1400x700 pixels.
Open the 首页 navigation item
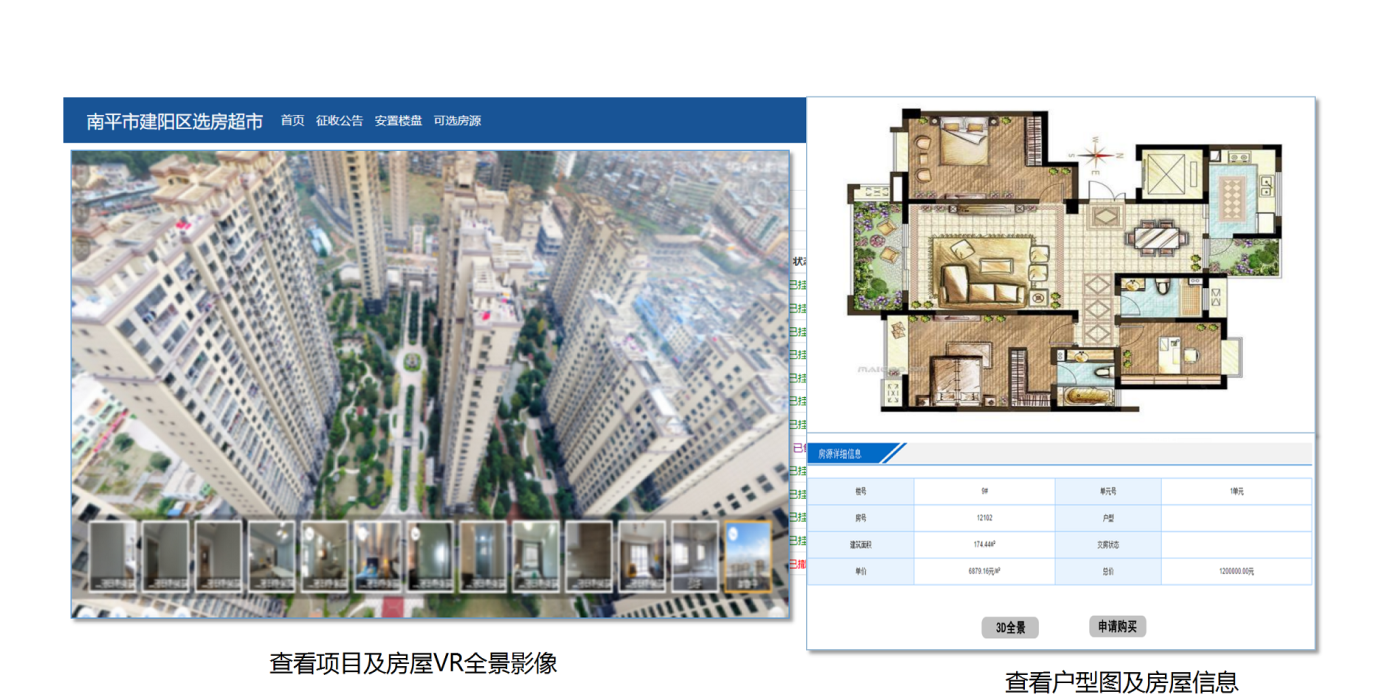point(292,121)
